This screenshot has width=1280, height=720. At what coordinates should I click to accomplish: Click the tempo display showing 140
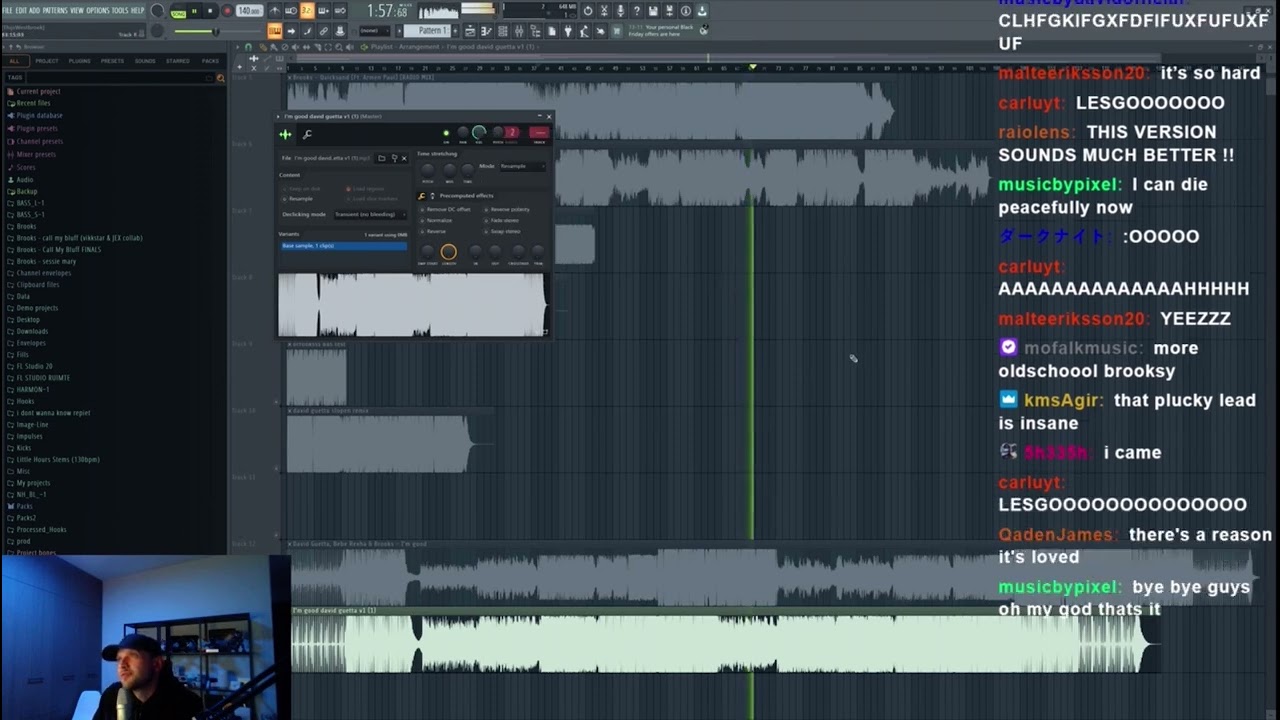tap(249, 11)
